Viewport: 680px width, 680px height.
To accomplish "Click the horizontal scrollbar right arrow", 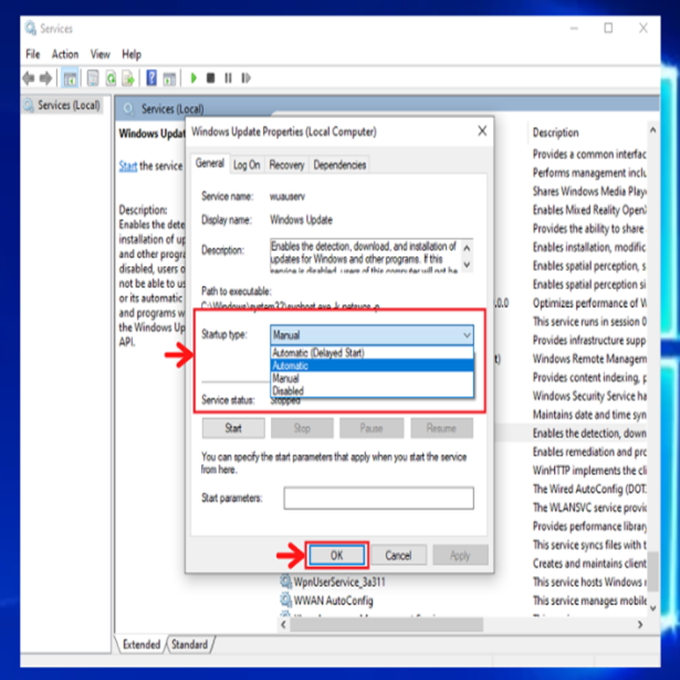I will [640, 624].
